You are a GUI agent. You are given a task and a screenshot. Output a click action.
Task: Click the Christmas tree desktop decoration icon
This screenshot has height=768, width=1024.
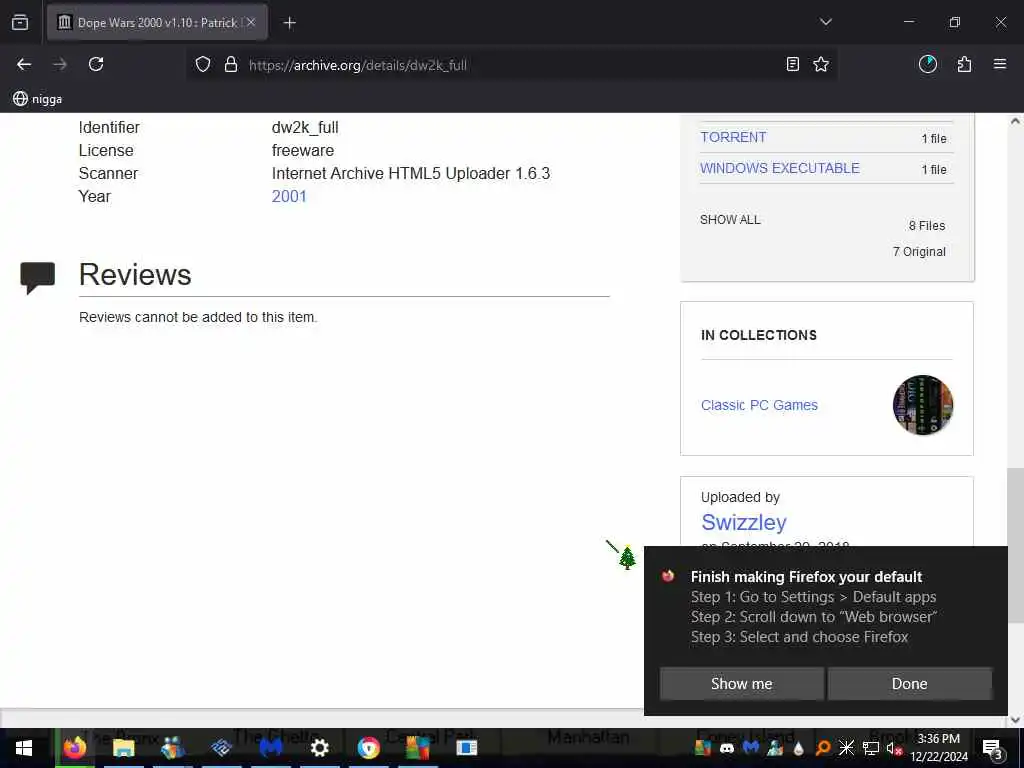(x=626, y=557)
